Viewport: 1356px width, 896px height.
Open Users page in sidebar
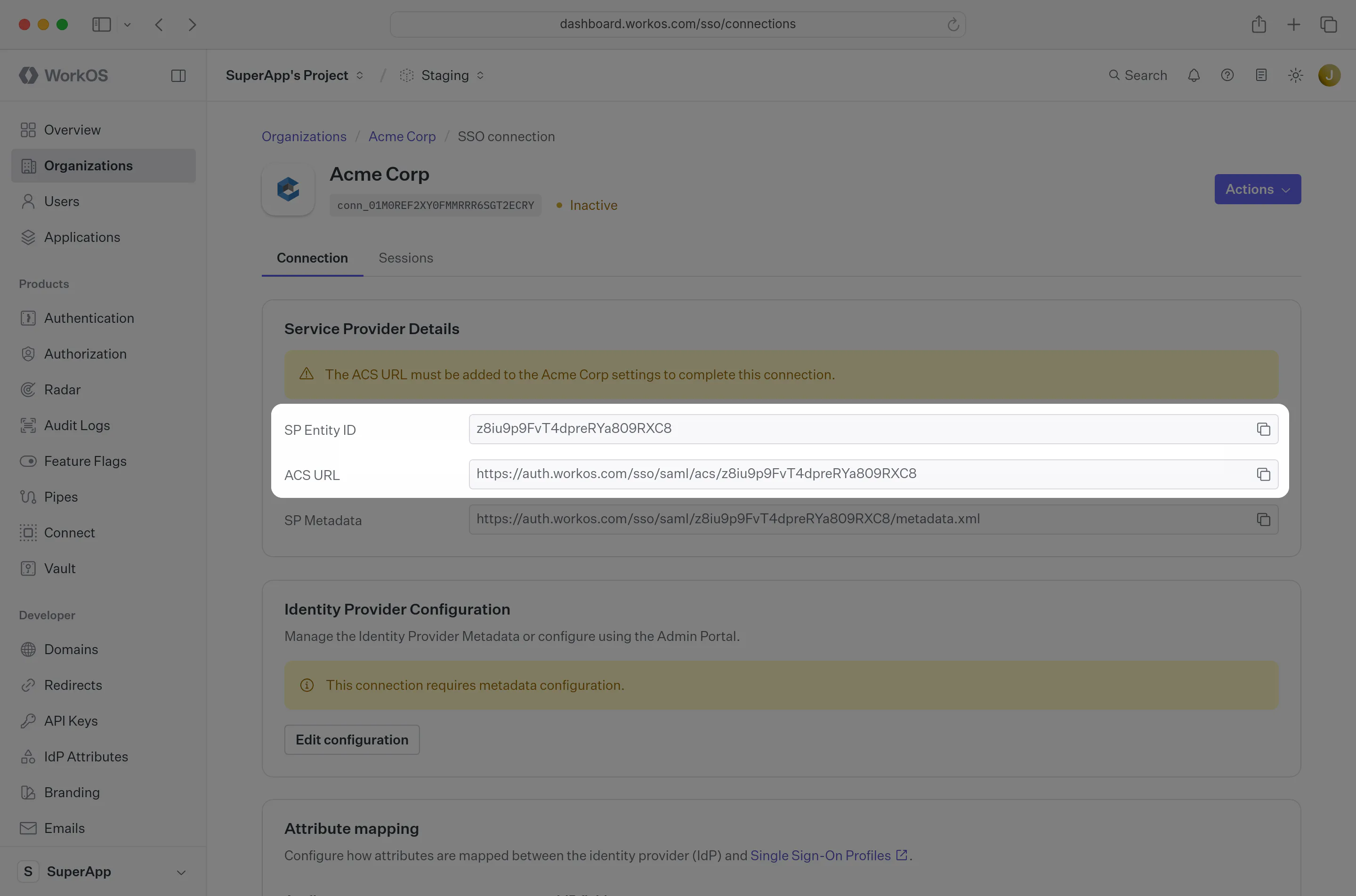(104, 202)
